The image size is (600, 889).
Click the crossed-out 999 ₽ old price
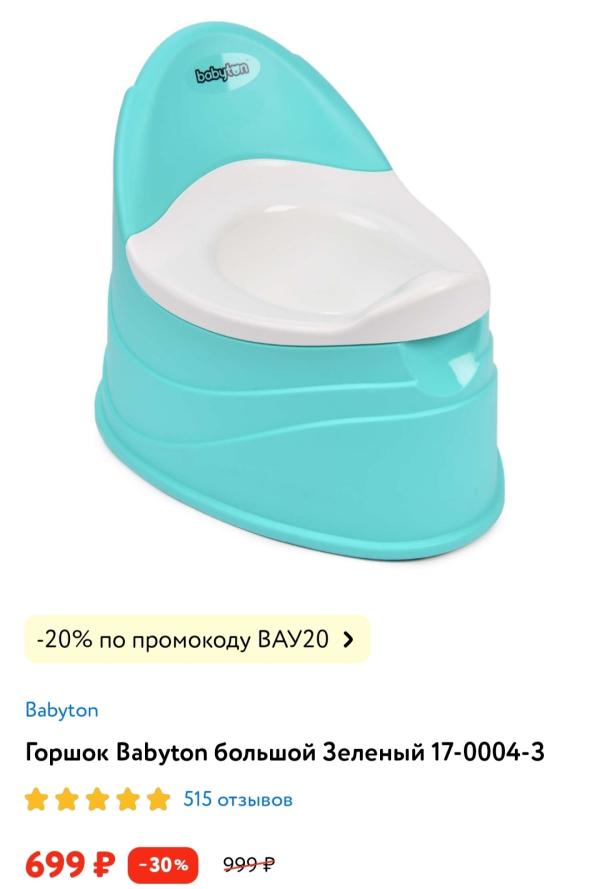(x=249, y=864)
